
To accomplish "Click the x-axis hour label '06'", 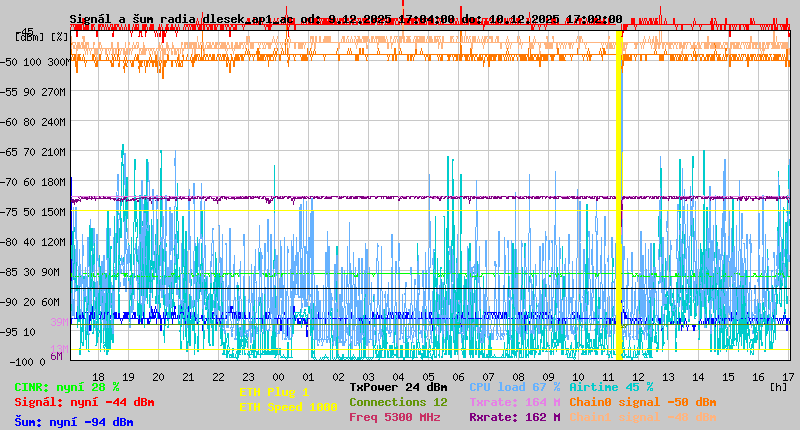I will (x=459, y=377).
